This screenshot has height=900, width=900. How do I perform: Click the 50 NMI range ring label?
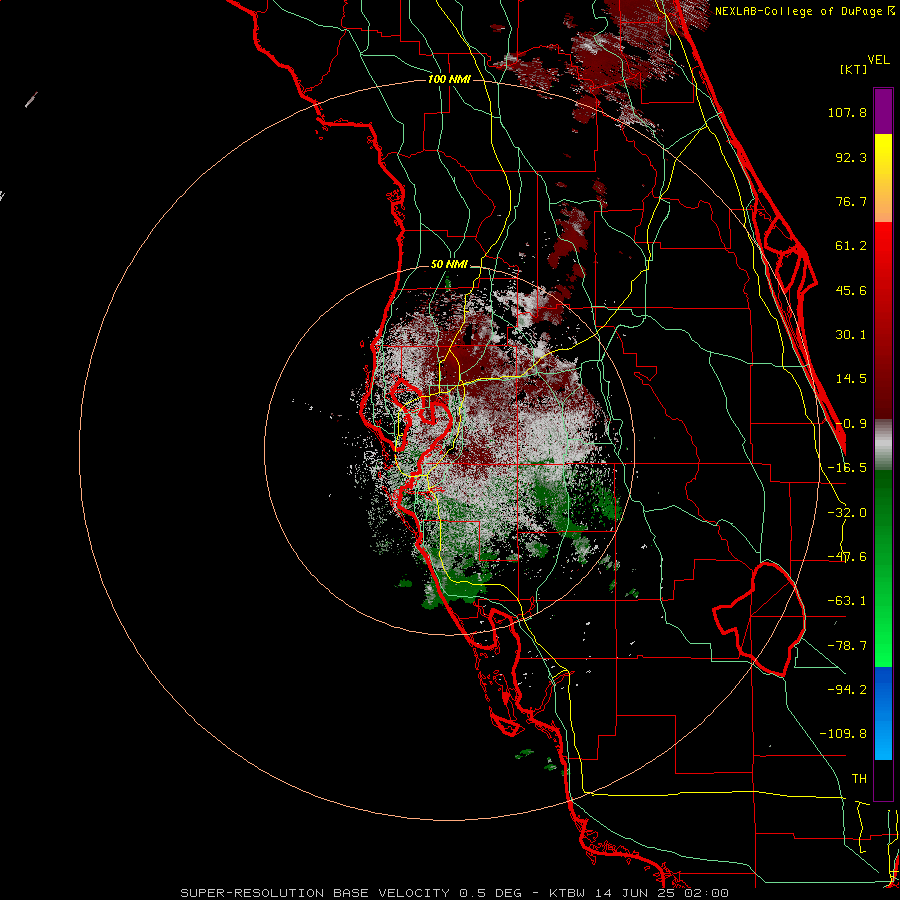[x=449, y=265]
